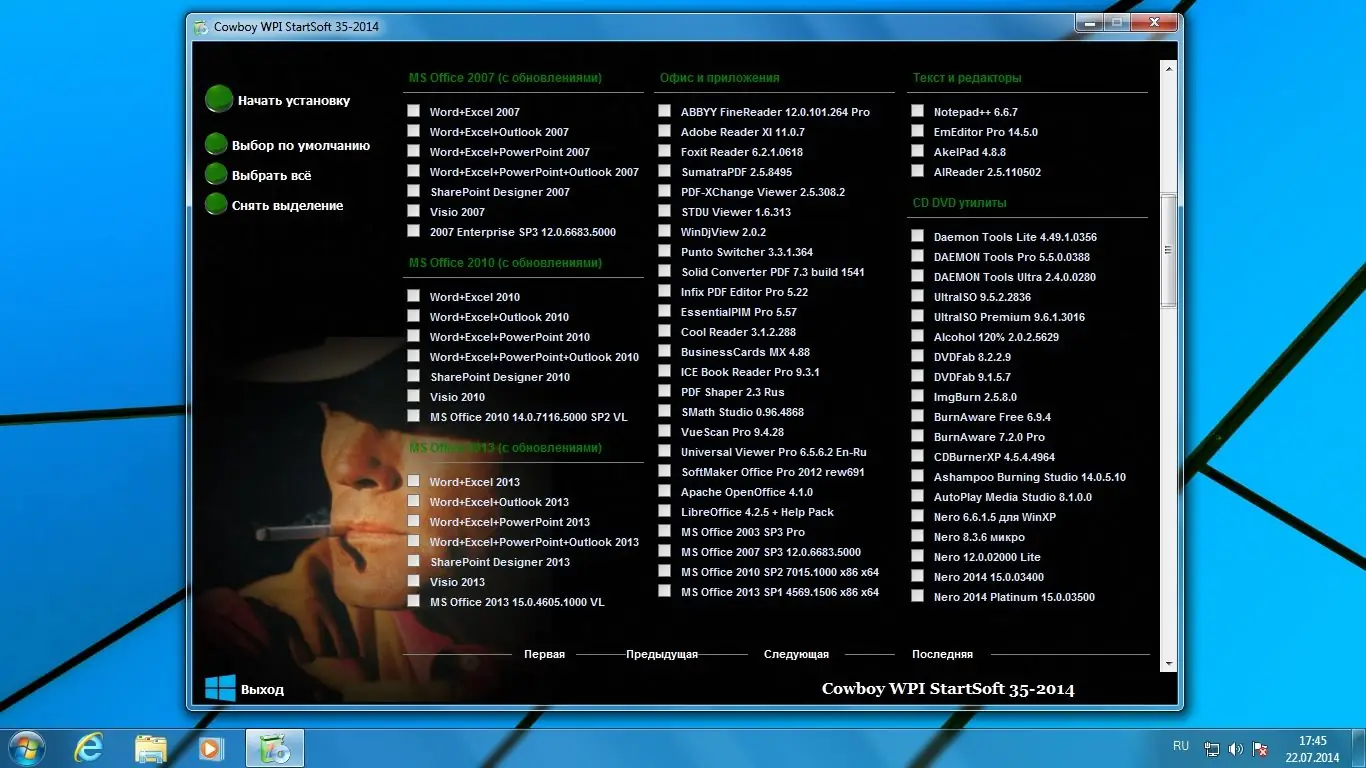Launch Internet Explorer from the taskbar
This screenshot has width=1366, height=768.
[x=89, y=748]
